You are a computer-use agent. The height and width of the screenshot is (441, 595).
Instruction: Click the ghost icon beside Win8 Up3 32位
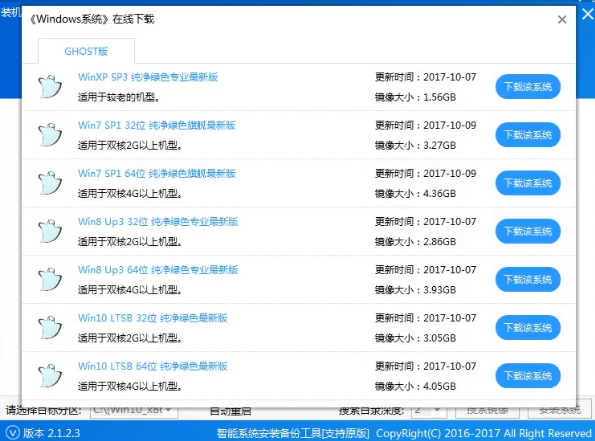click(50, 231)
